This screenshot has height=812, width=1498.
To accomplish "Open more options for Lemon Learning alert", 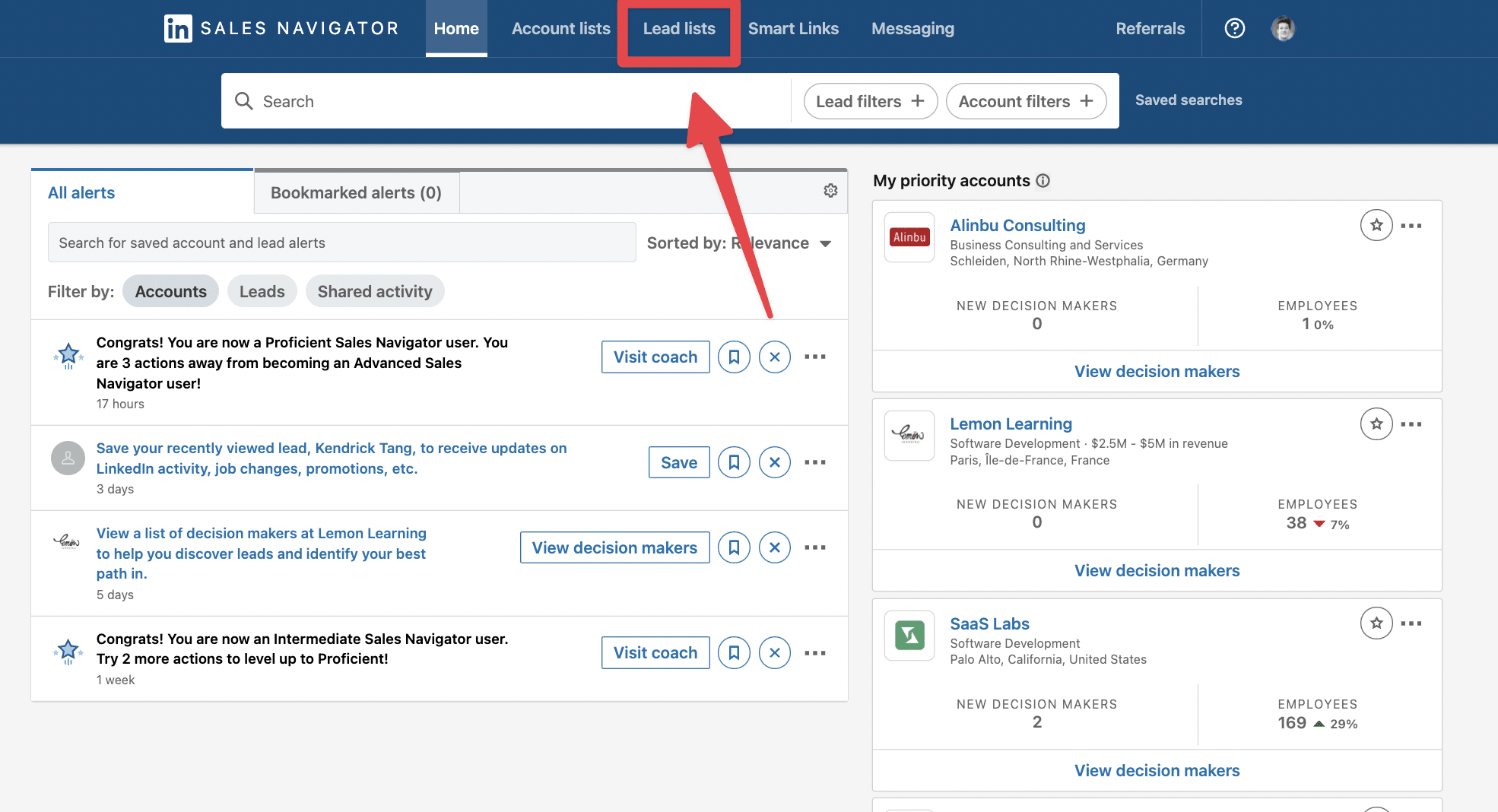I will coord(815,547).
